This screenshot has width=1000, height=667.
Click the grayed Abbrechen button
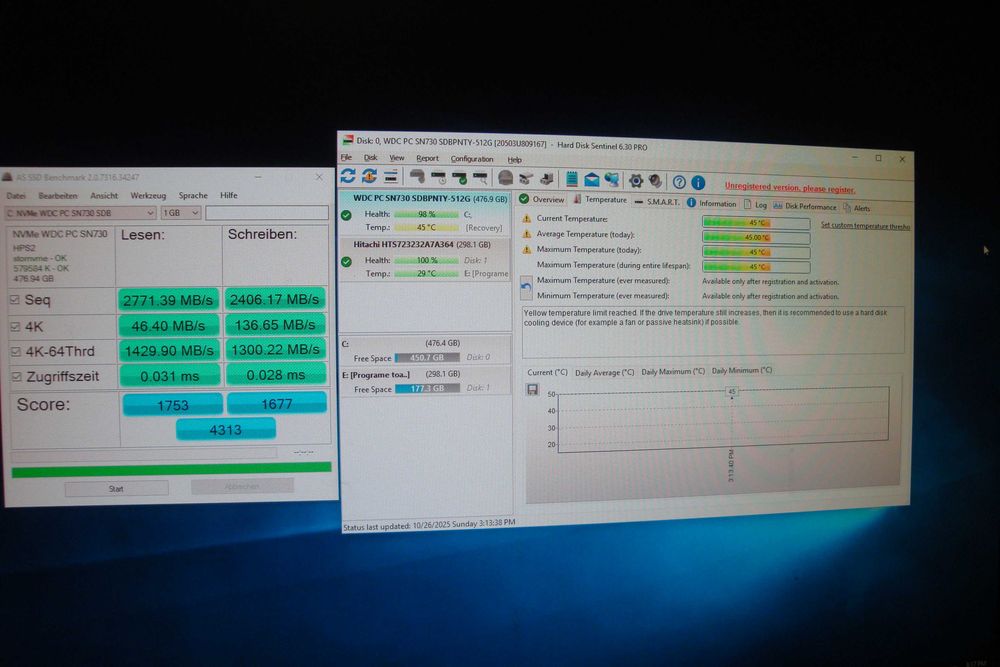(242, 486)
